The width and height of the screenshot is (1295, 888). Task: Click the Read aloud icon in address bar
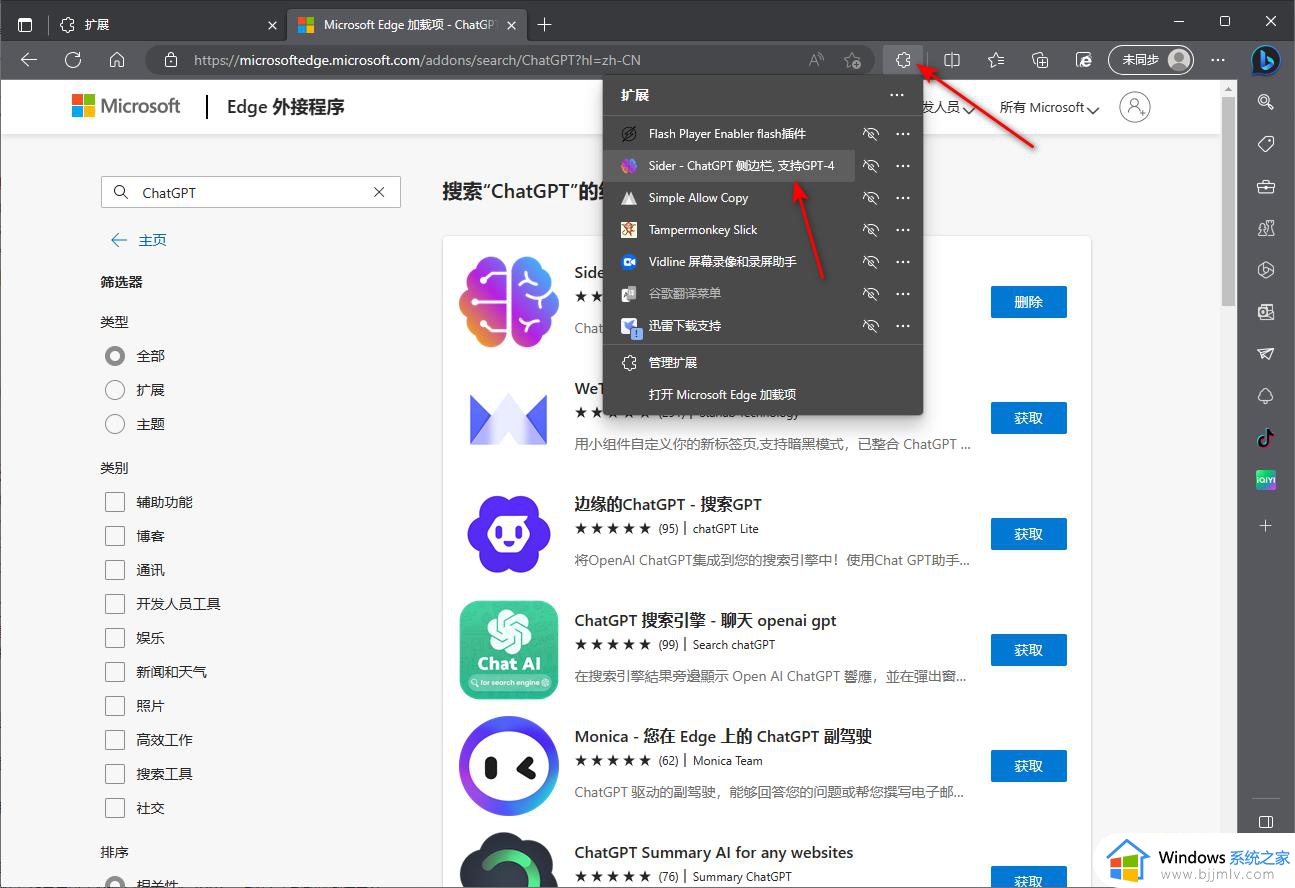click(x=816, y=60)
